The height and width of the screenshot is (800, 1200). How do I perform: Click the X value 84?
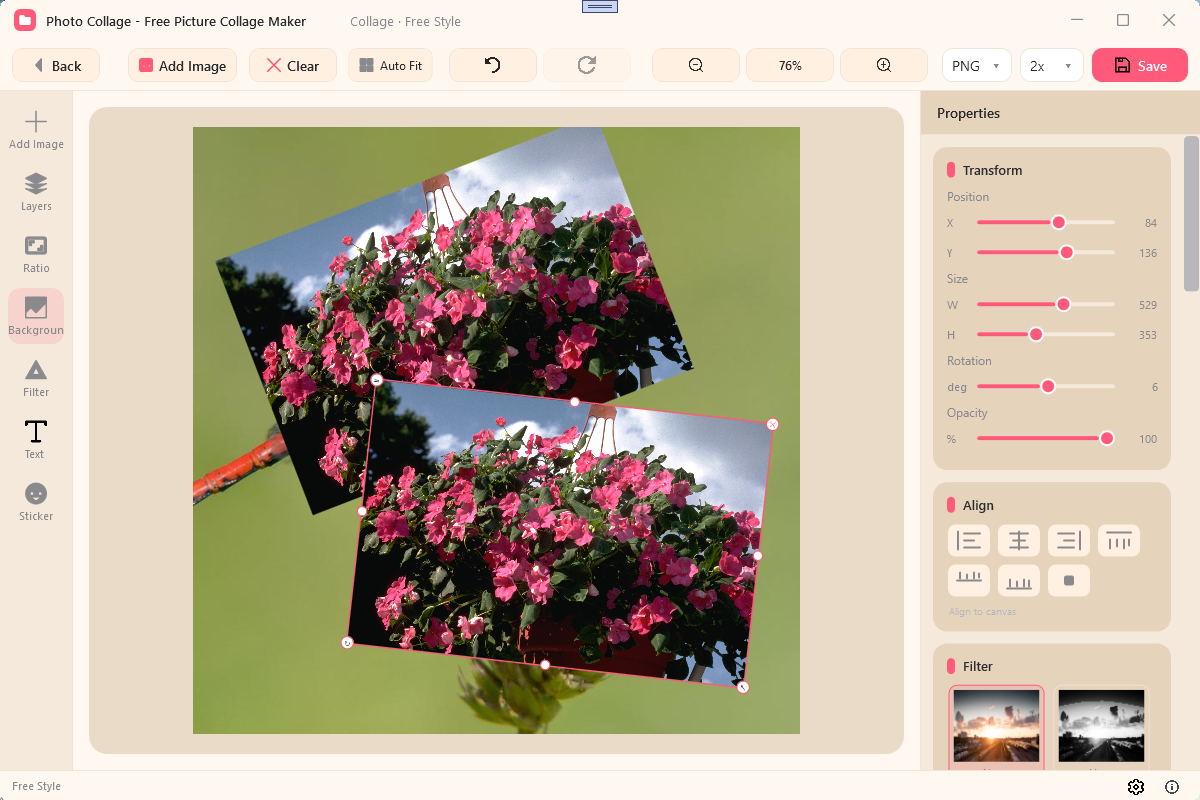pyautogui.click(x=1151, y=223)
